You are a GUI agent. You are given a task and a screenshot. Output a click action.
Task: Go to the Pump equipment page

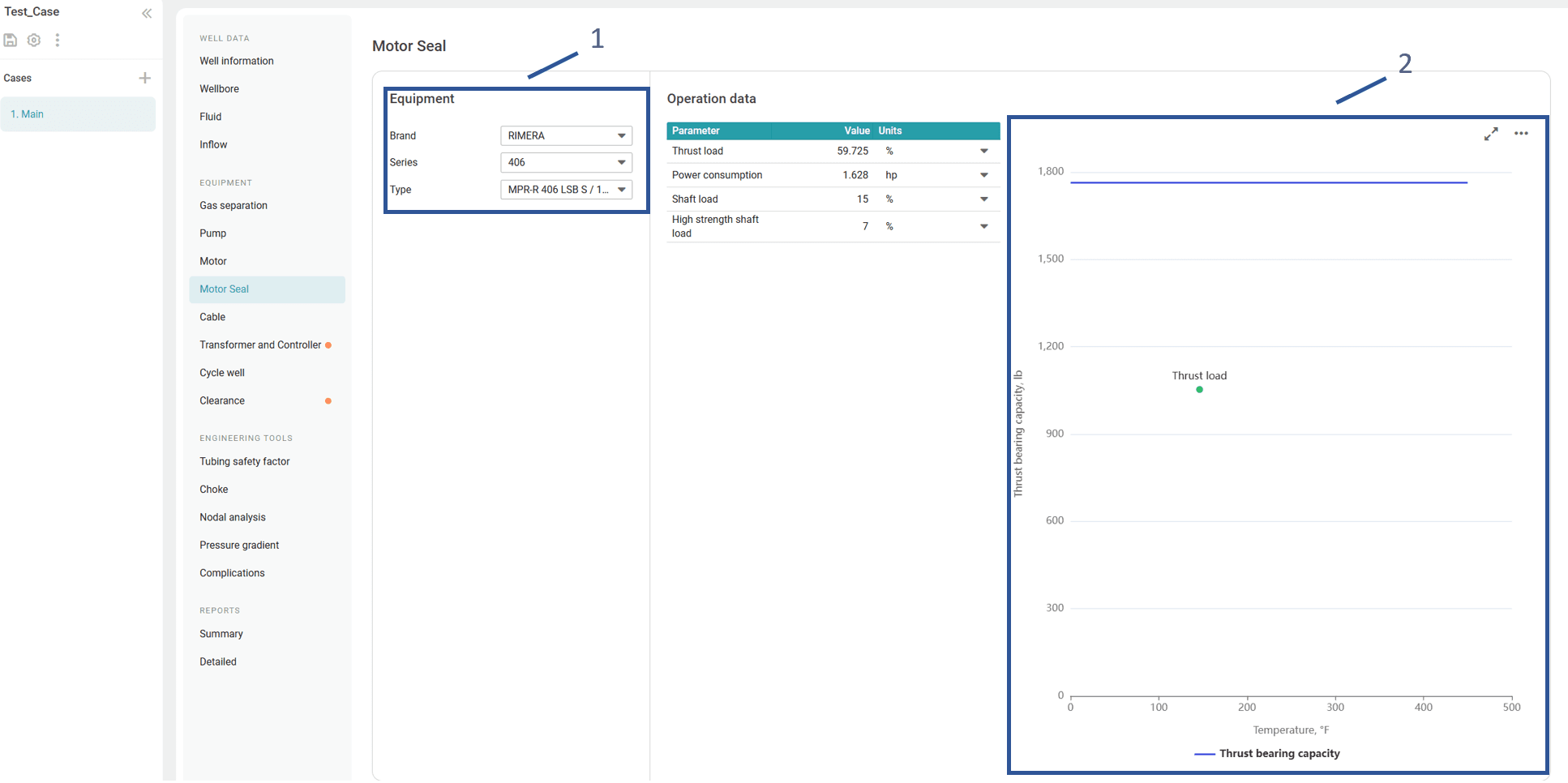pos(213,233)
